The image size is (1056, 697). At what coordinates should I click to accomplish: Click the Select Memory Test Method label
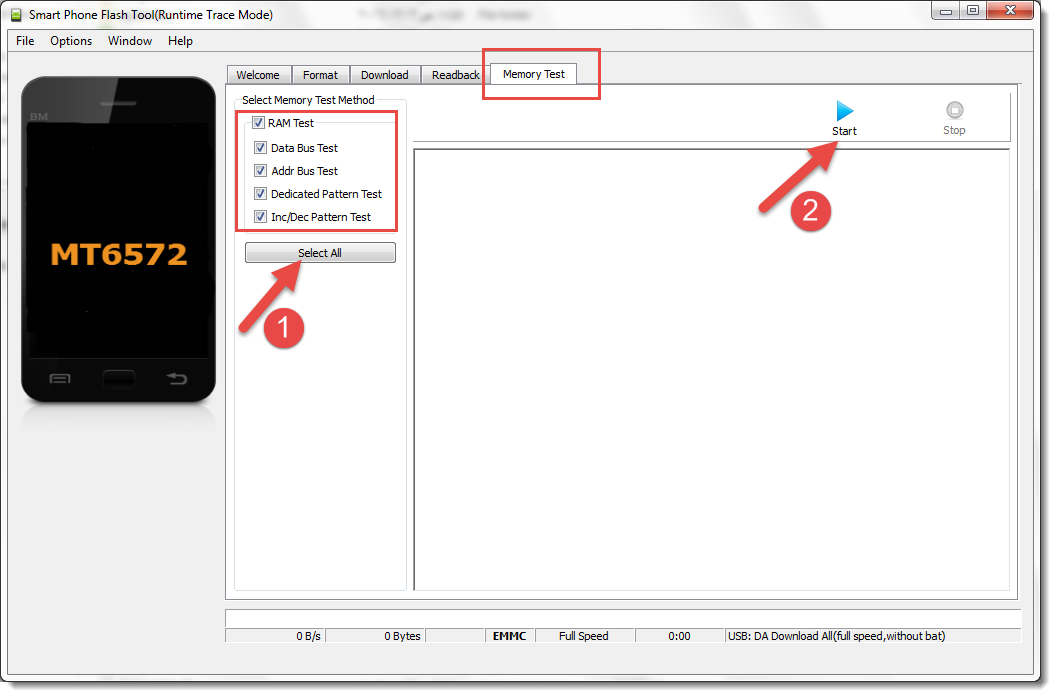click(x=308, y=100)
